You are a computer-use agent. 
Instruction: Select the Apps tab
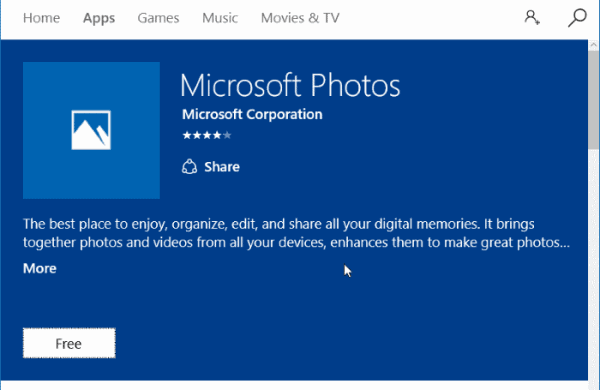pos(99,18)
